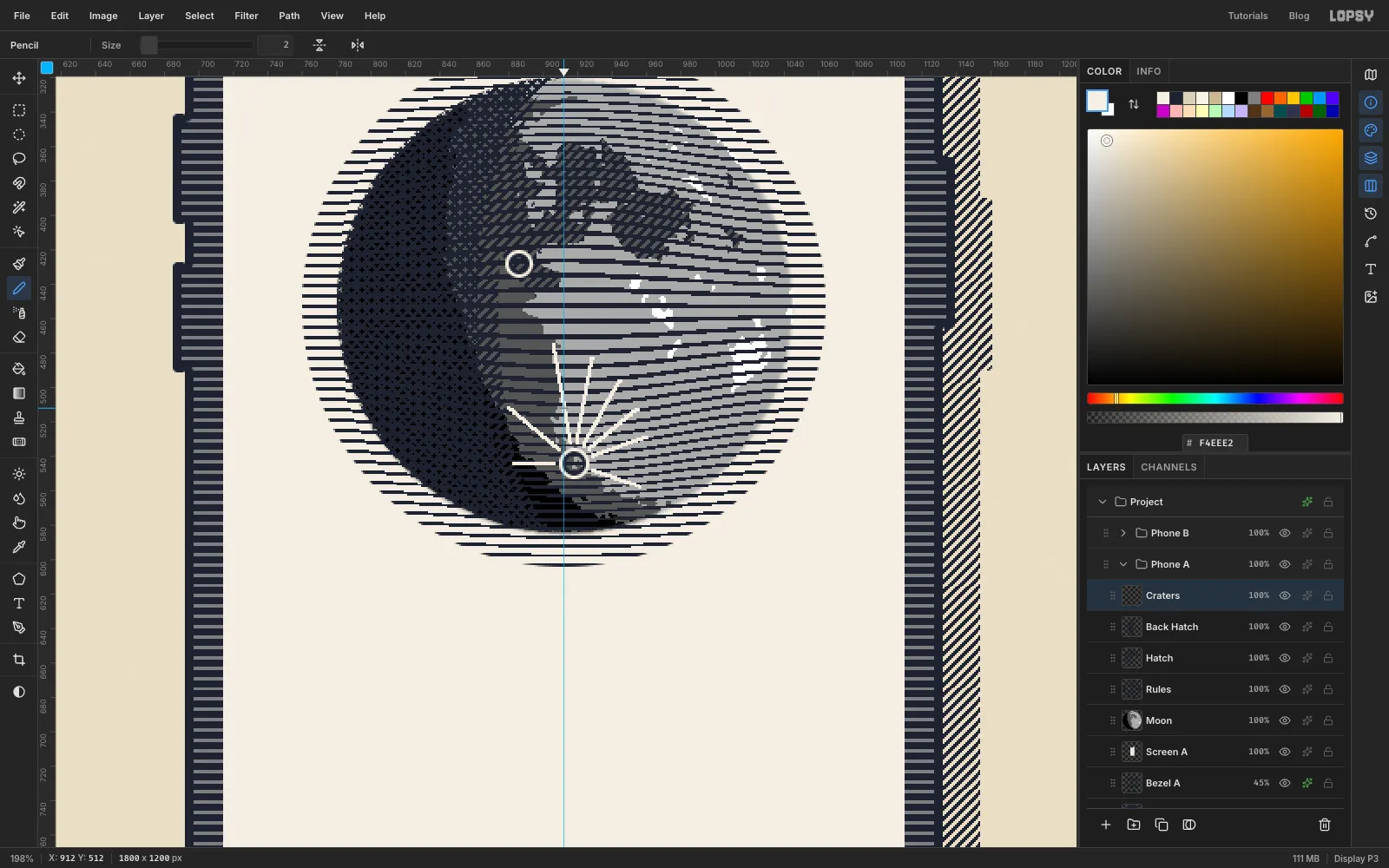Choose the Crop tool
Image resolution: width=1389 pixels, height=868 pixels.
pos(19,660)
